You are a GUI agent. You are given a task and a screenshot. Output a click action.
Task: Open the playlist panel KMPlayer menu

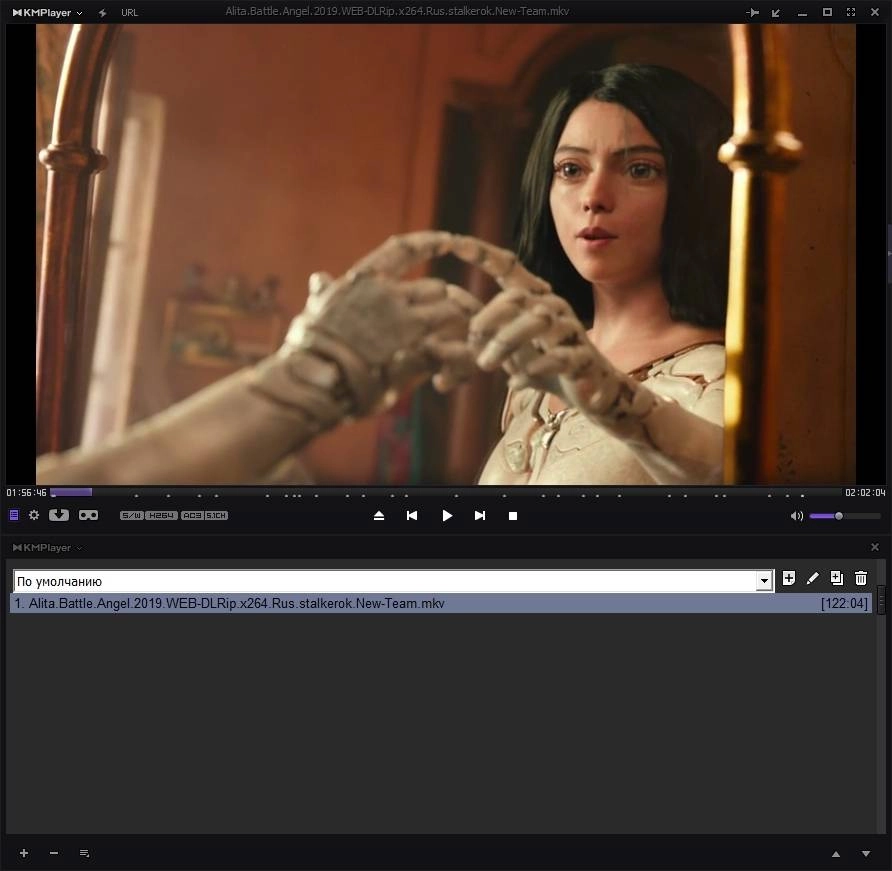(48, 548)
